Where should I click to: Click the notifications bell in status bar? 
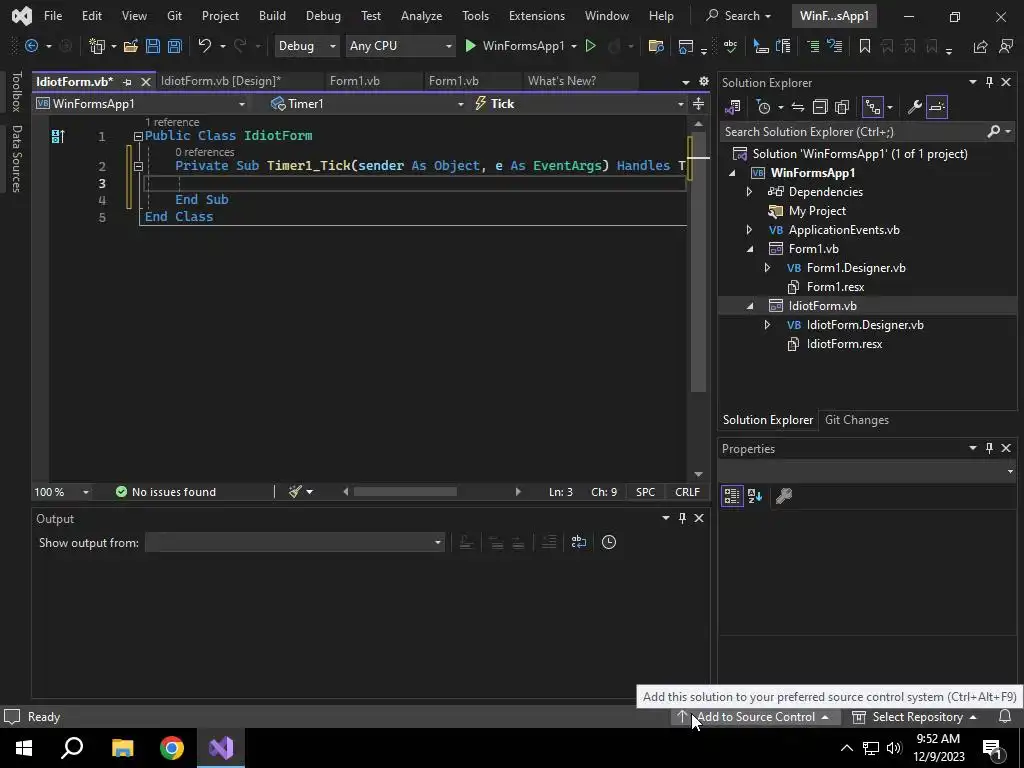pyautogui.click(x=1005, y=716)
